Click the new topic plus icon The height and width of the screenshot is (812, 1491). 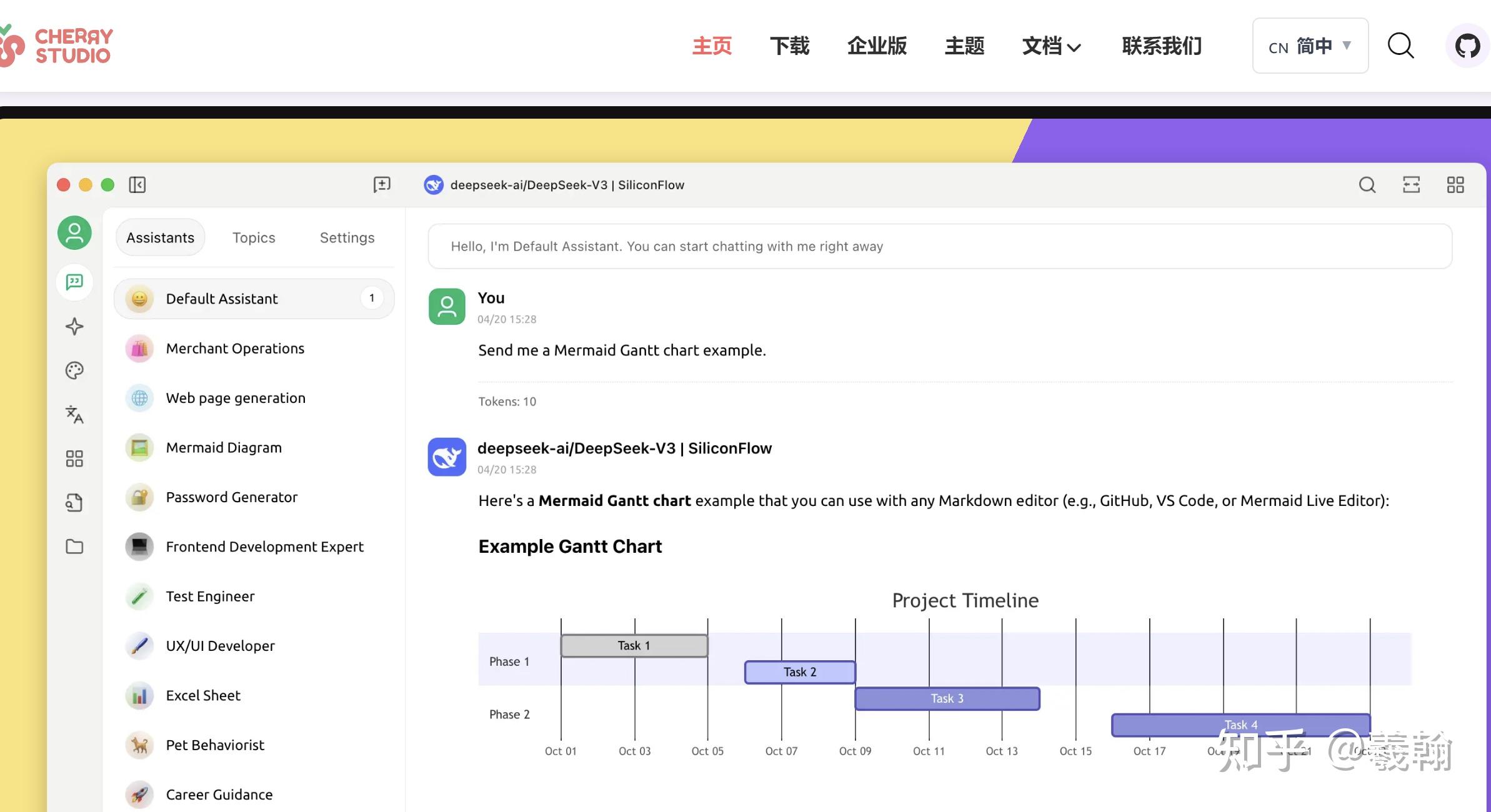382,185
